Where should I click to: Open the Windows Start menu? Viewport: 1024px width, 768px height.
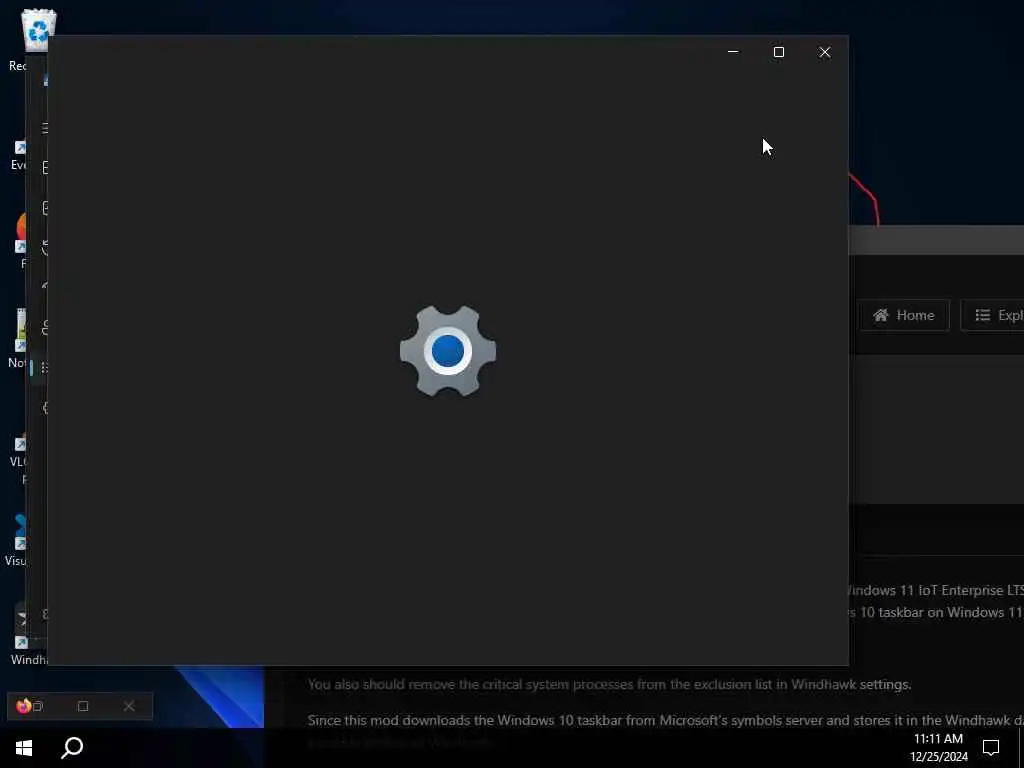pyautogui.click(x=24, y=748)
